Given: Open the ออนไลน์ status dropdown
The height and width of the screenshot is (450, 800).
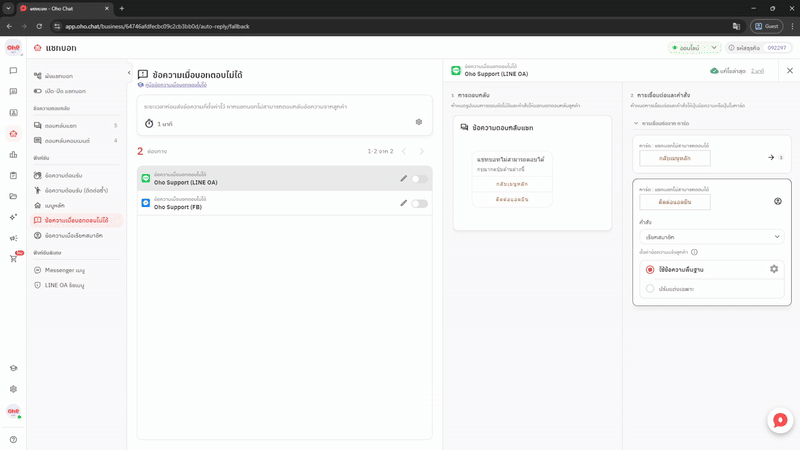Looking at the screenshot, I should click(x=714, y=47).
